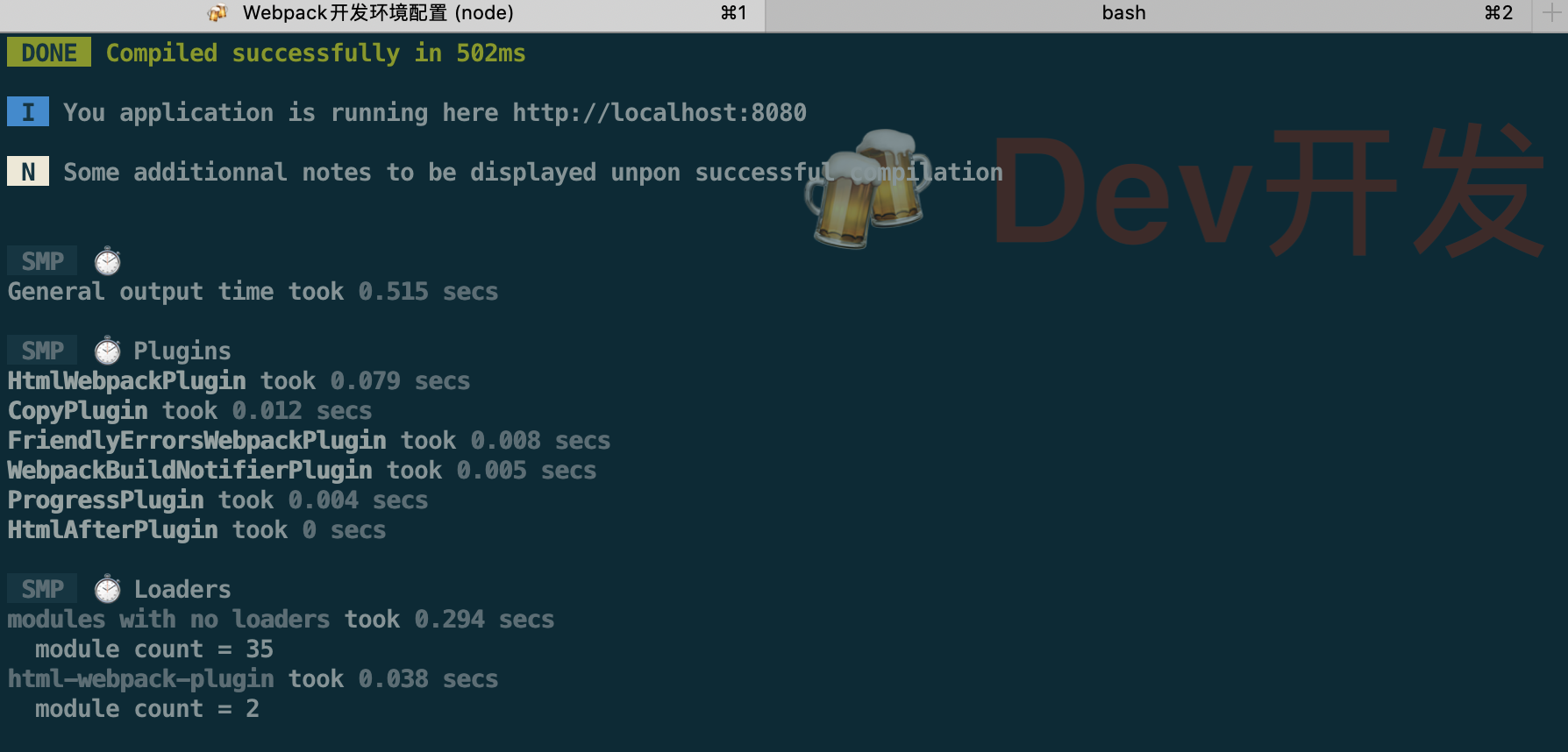Image resolution: width=1568 pixels, height=752 pixels.
Task: Click the HtmlAfterPlugin line
Action: (x=196, y=529)
